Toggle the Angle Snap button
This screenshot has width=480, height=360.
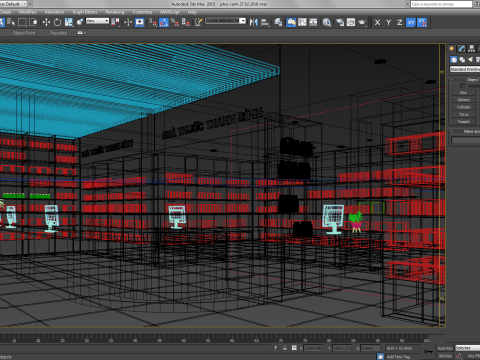(x=164, y=22)
